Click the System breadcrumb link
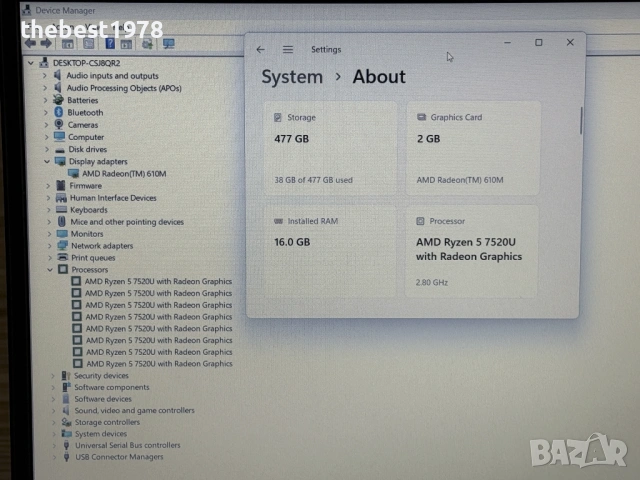The height and width of the screenshot is (480, 640). 292,77
